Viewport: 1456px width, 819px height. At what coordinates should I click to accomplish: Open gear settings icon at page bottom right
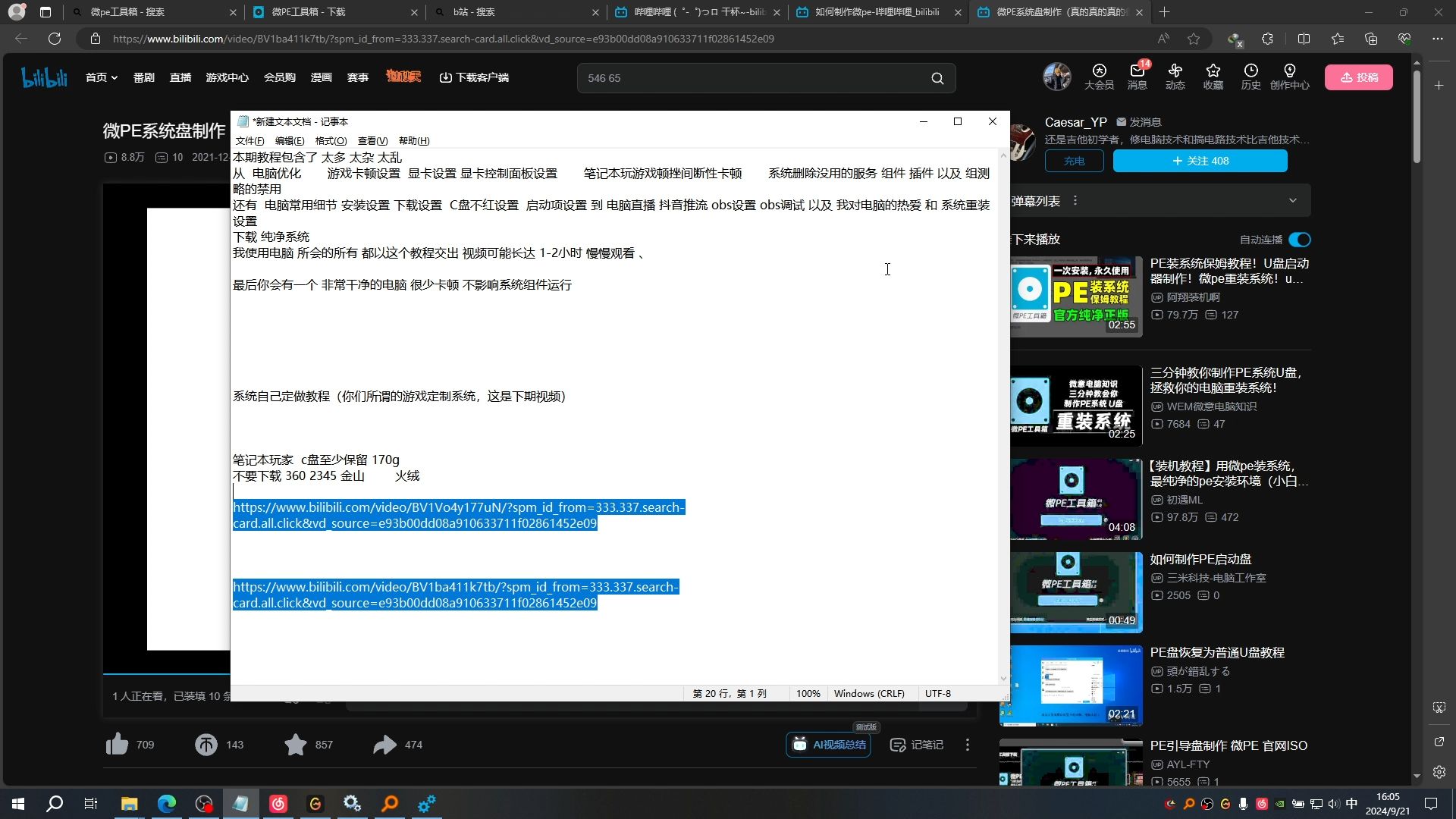point(1439,772)
